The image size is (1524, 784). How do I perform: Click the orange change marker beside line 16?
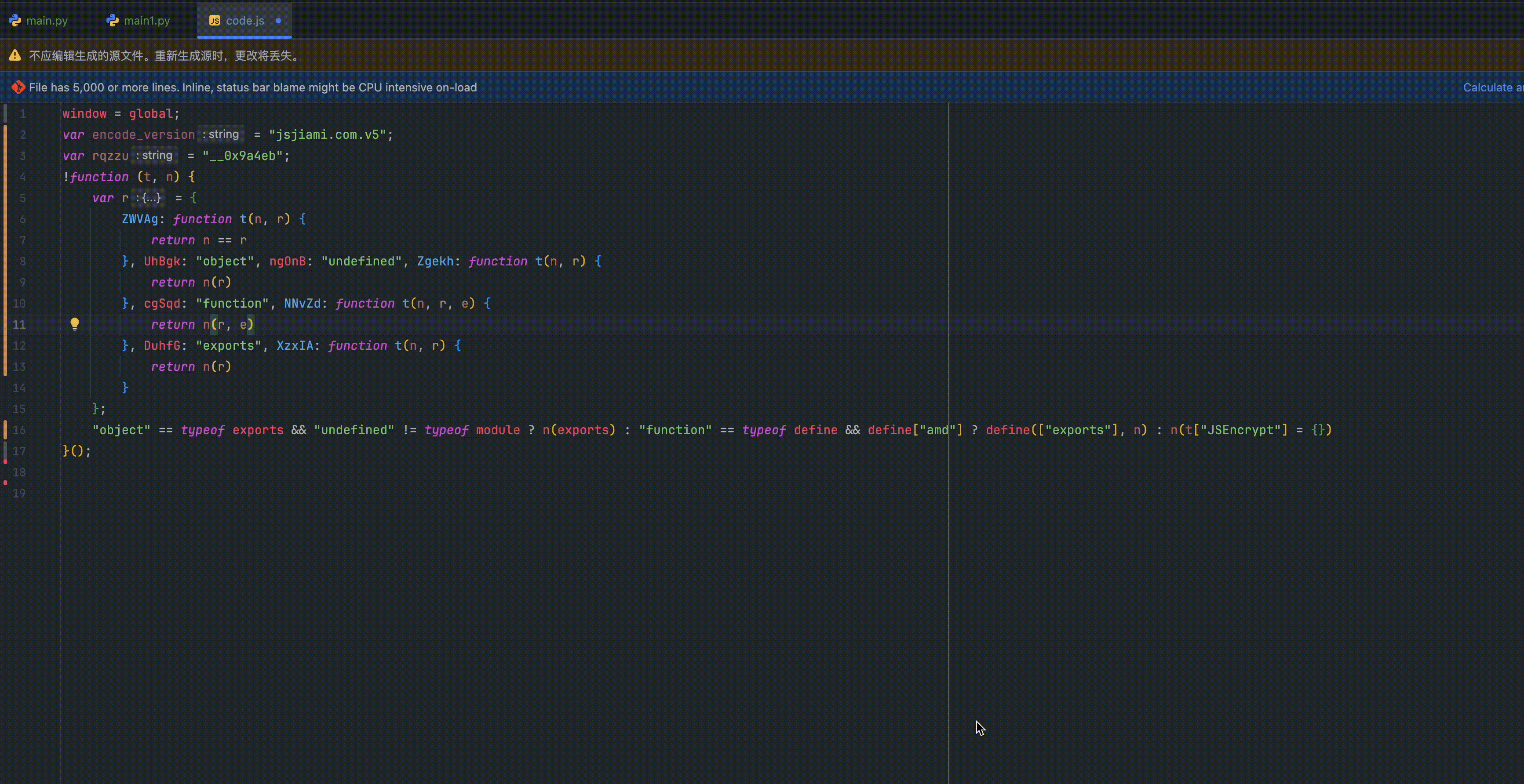[x=5, y=430]
